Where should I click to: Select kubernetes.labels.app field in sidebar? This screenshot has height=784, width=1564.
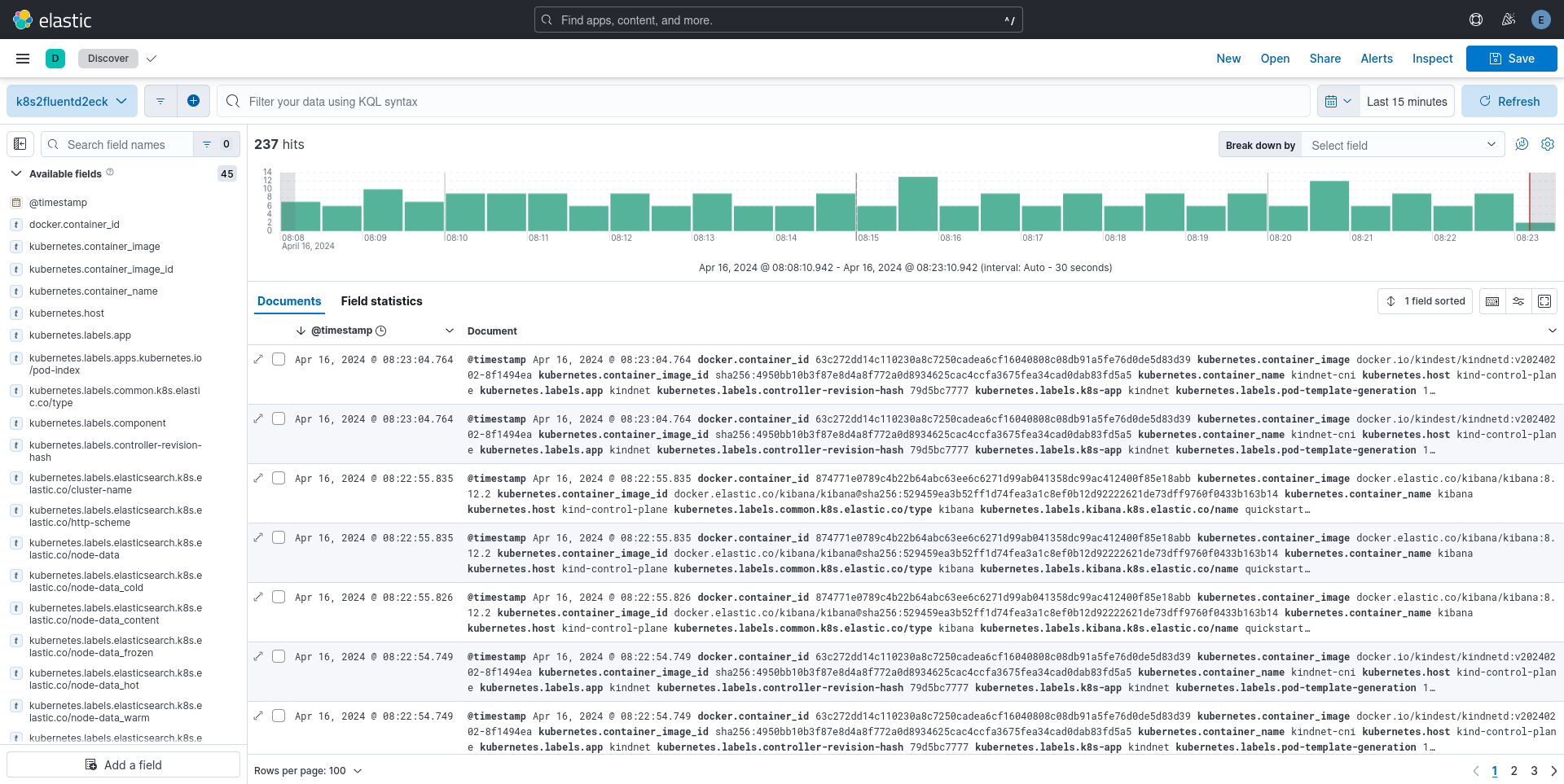(x=80, y=335)
